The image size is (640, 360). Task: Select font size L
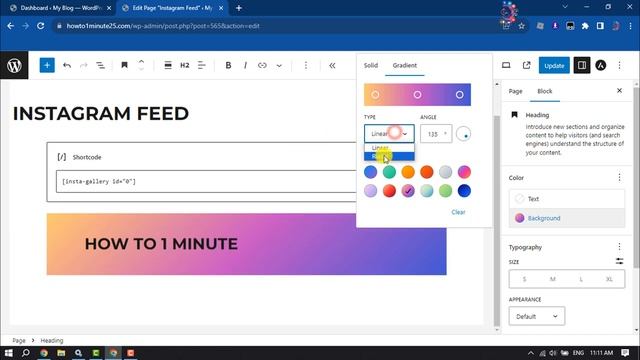(x=581, y=279)
